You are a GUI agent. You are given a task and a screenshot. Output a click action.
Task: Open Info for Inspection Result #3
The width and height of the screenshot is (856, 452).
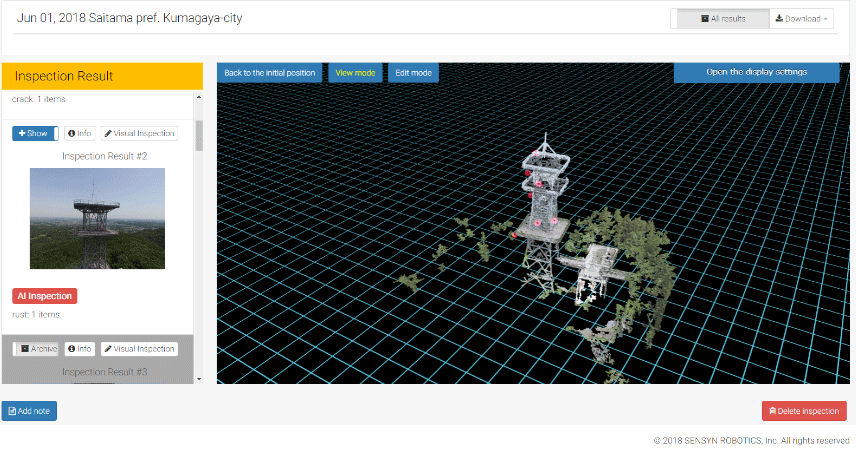click(x=80, y=349)
